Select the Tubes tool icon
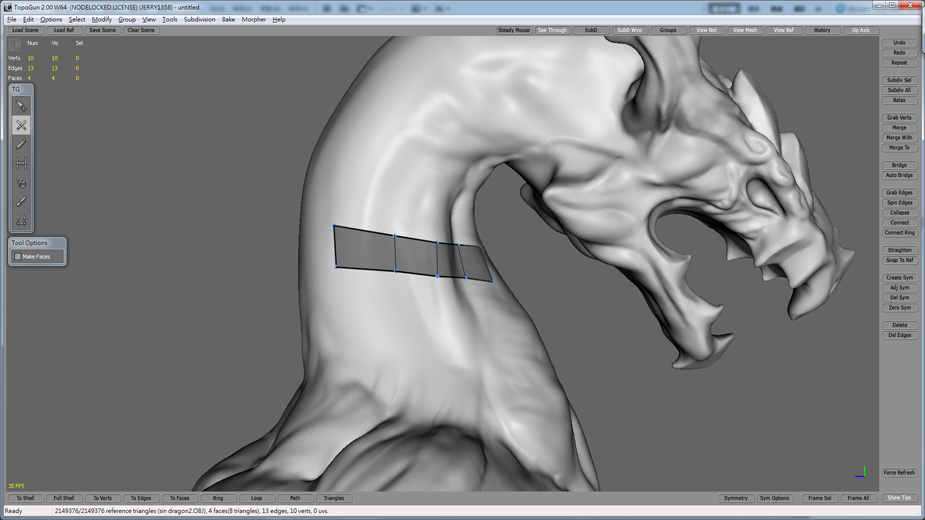 [21, 183]
